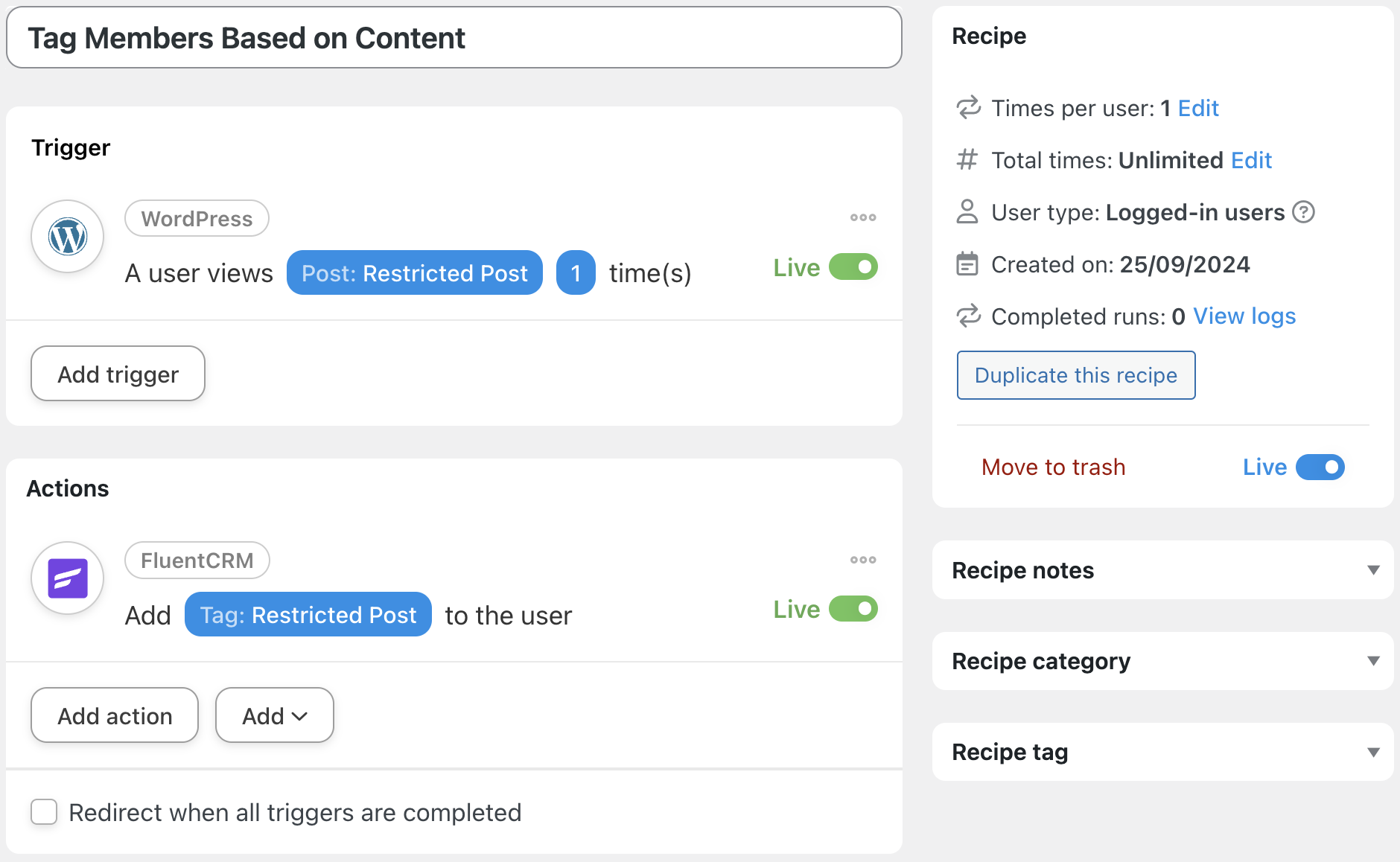Screen dimensions: 1400x862
Task: Open the trigger's three-dot options menu
Action: pos(863,217)
